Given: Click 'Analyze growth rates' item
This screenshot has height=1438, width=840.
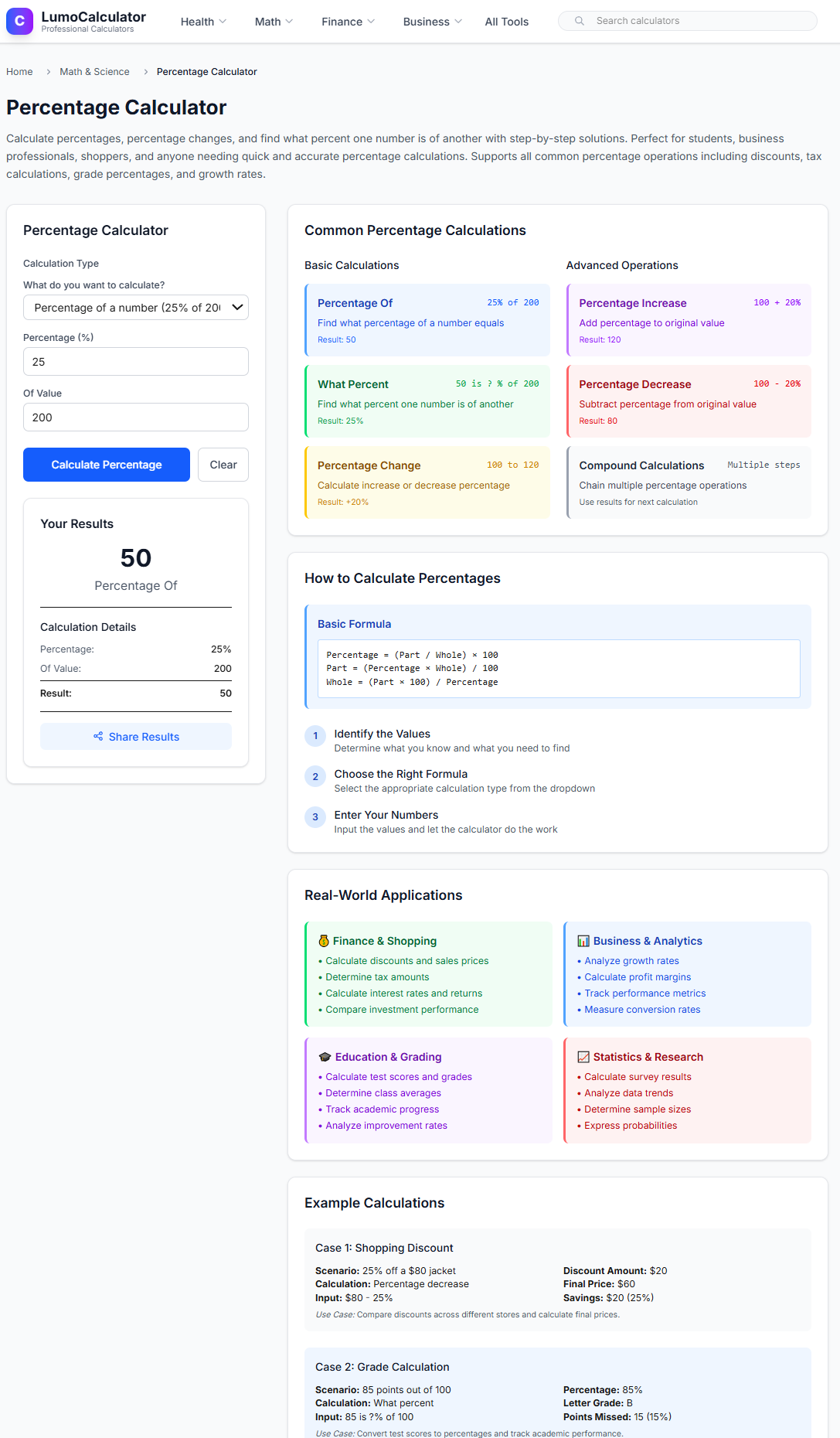Looking at the screenshot, I should [x=631, y=961].
